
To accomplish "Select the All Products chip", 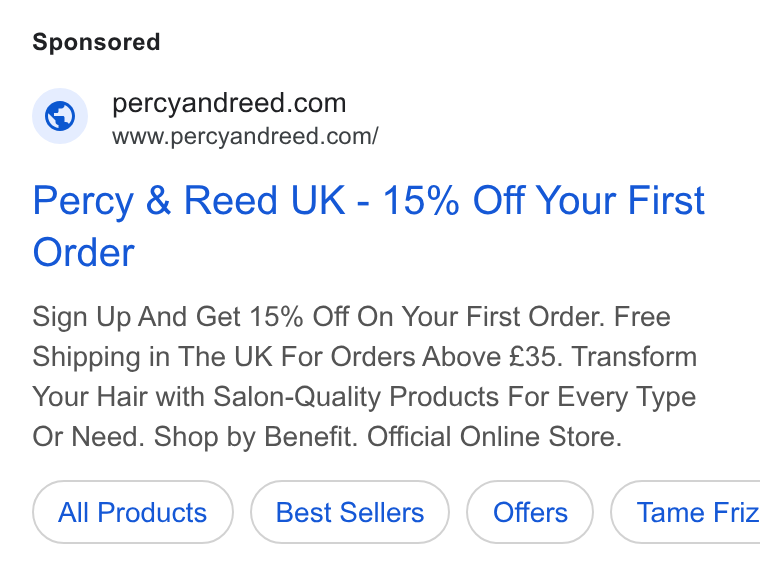I will 133,512.
